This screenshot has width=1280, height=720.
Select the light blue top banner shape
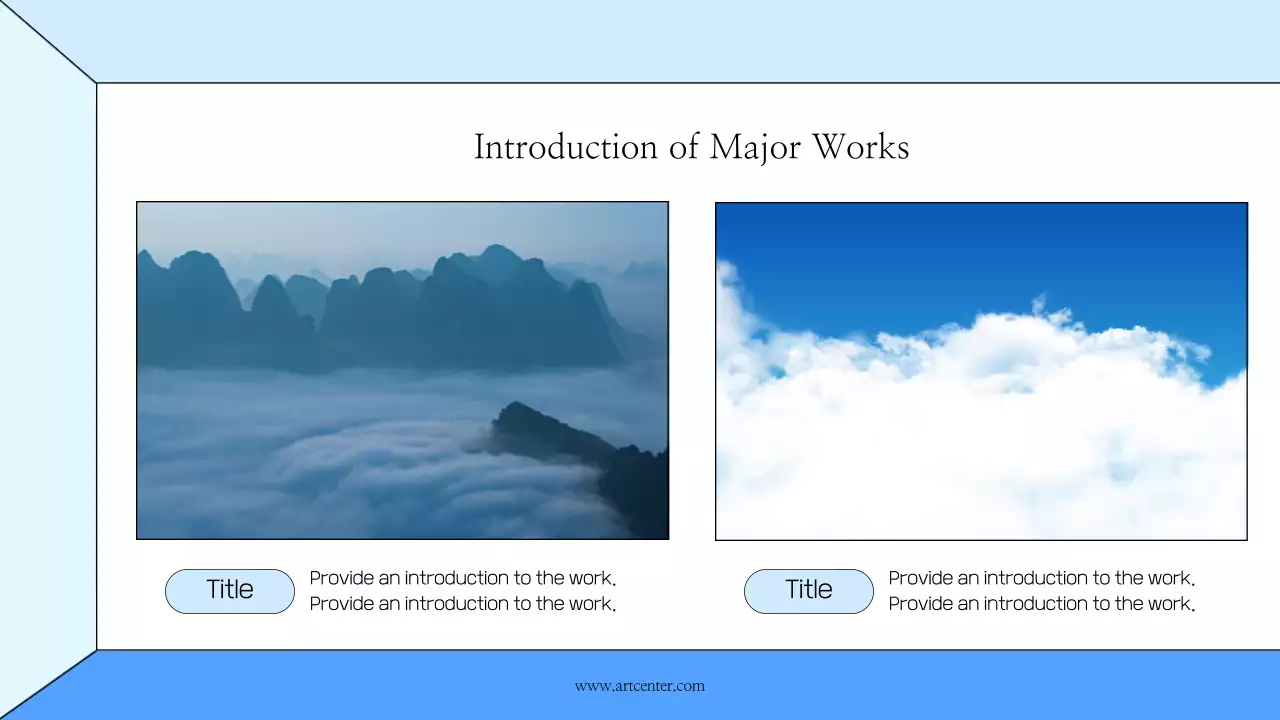640,40
